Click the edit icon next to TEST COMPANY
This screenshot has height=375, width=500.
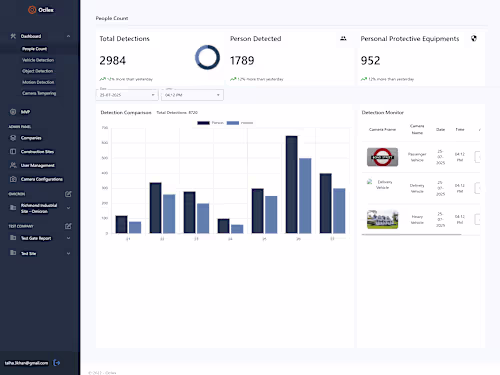pyautogui.click(x=68, y=226)
